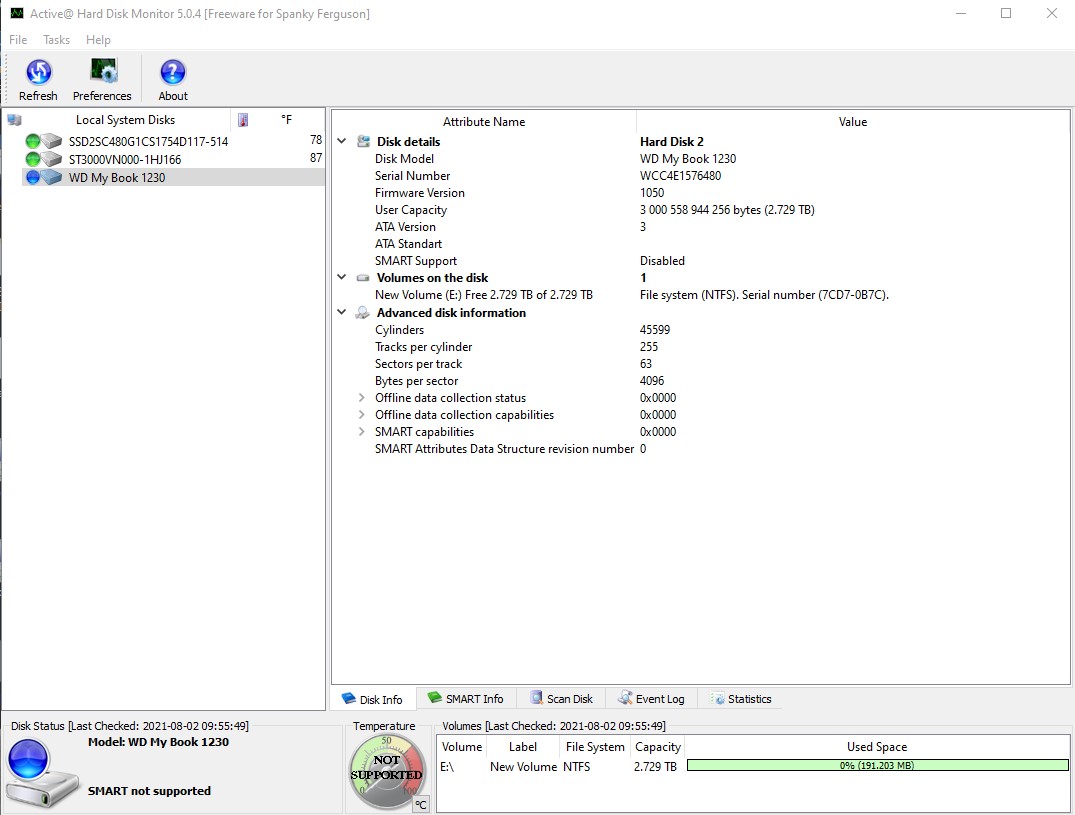
Task: Switch to the SMART Info tab
Action: [465, 699]
